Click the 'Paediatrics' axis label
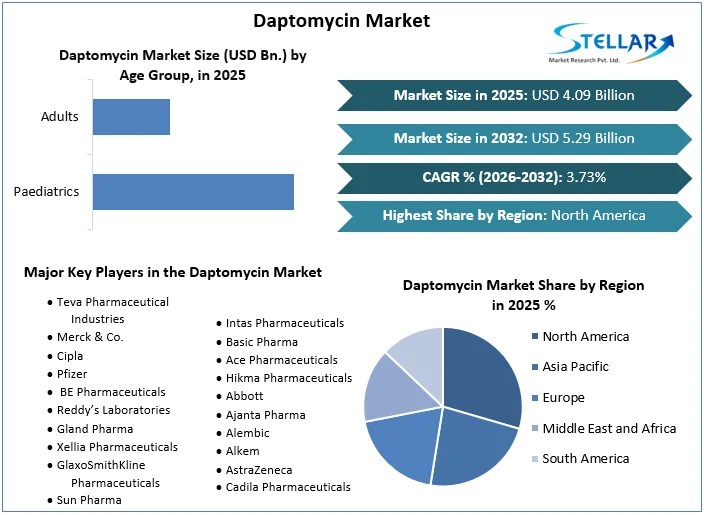This screenshot has height=515, width=706. 46,192
